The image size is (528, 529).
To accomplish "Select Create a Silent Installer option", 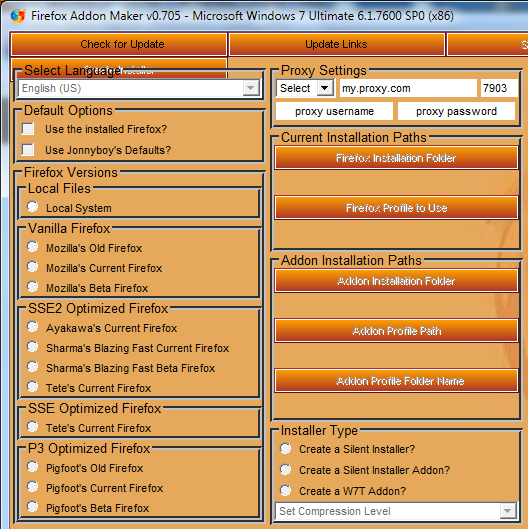I will (x=285, y=448).
